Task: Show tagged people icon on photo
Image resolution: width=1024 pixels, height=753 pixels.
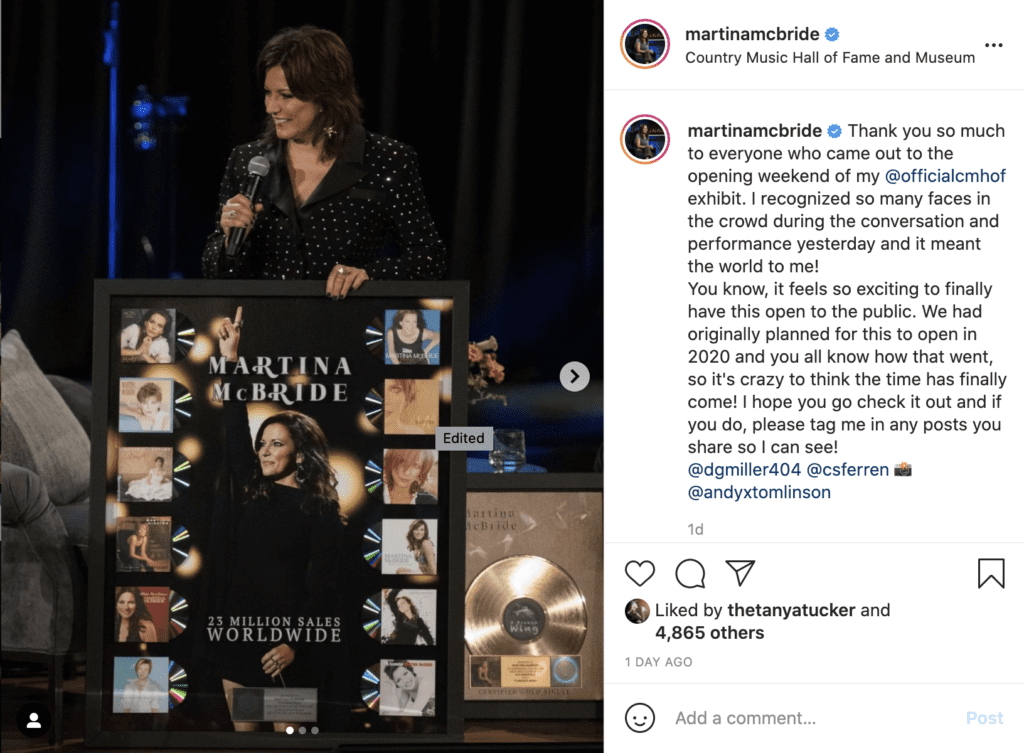Action: pyautogui.click(x=34, y=720)
